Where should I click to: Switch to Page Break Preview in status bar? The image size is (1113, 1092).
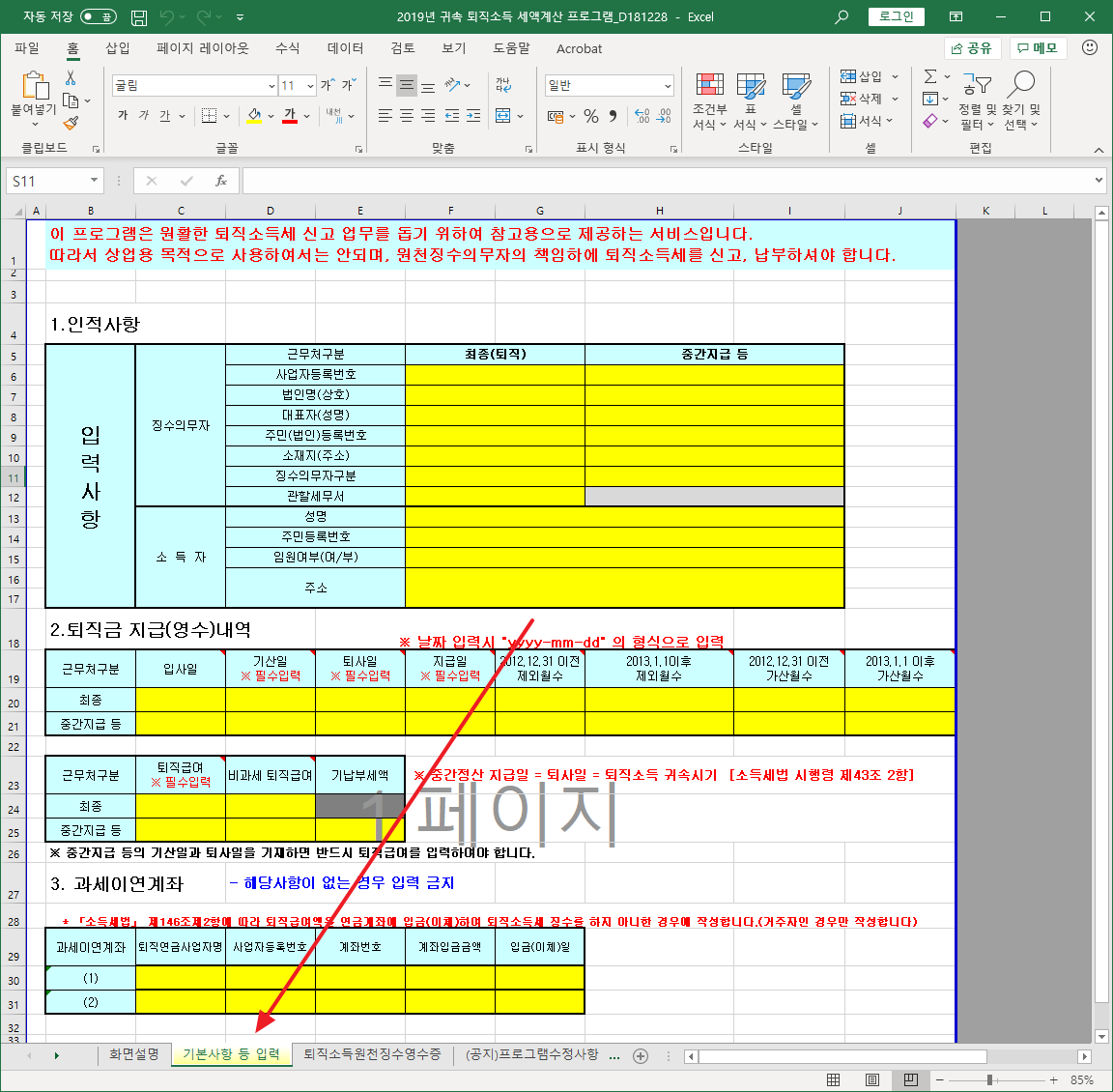910,1080
